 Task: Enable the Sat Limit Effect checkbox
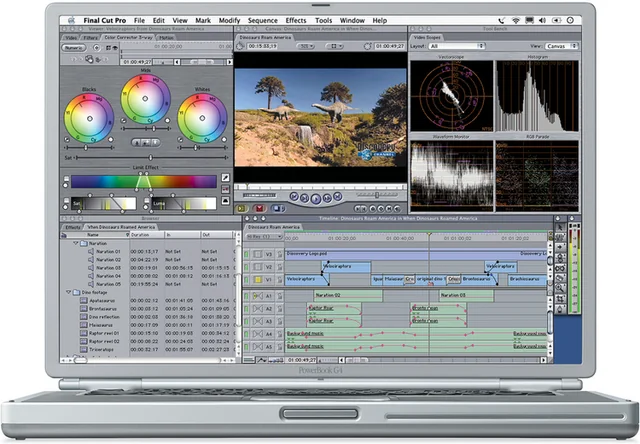coord(66,200)
